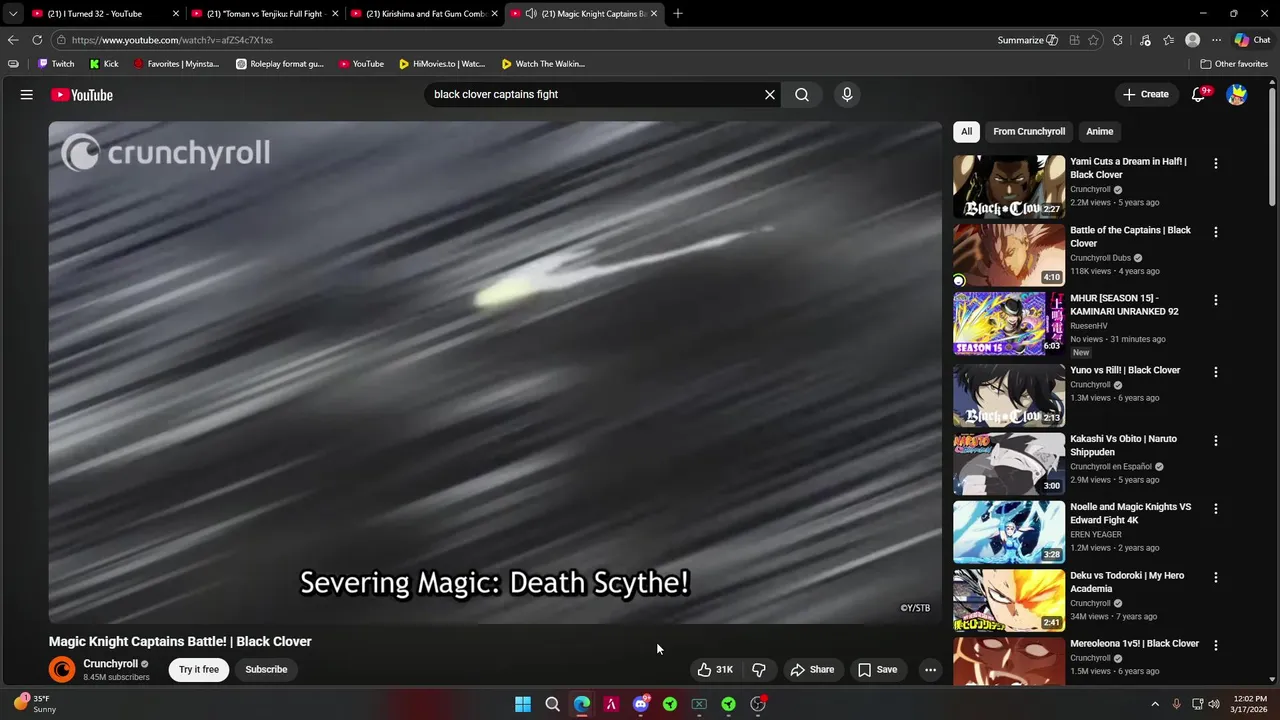Open the HiMovies.to bookmark
This screenshot has height=720, width=1280.
442,64
